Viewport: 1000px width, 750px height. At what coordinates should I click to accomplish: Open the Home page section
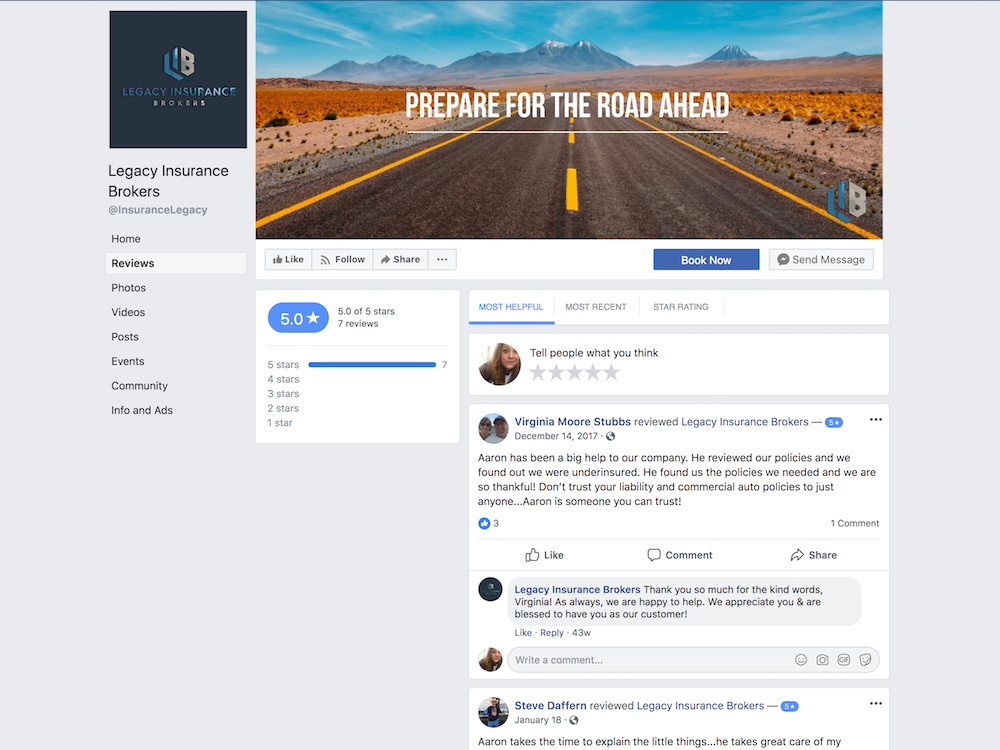pos(126,239)
